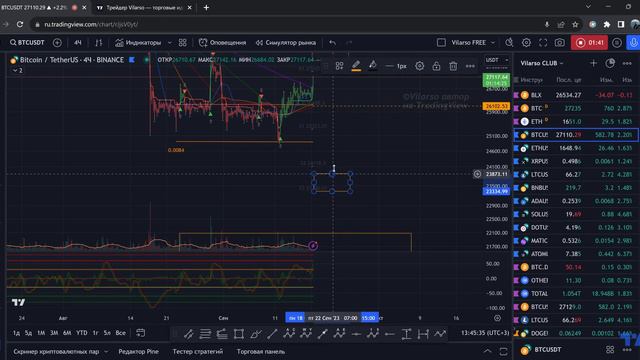Open the time axis settings gear
The width and height of the screenshot is (640, 360).
click(497, 318)
